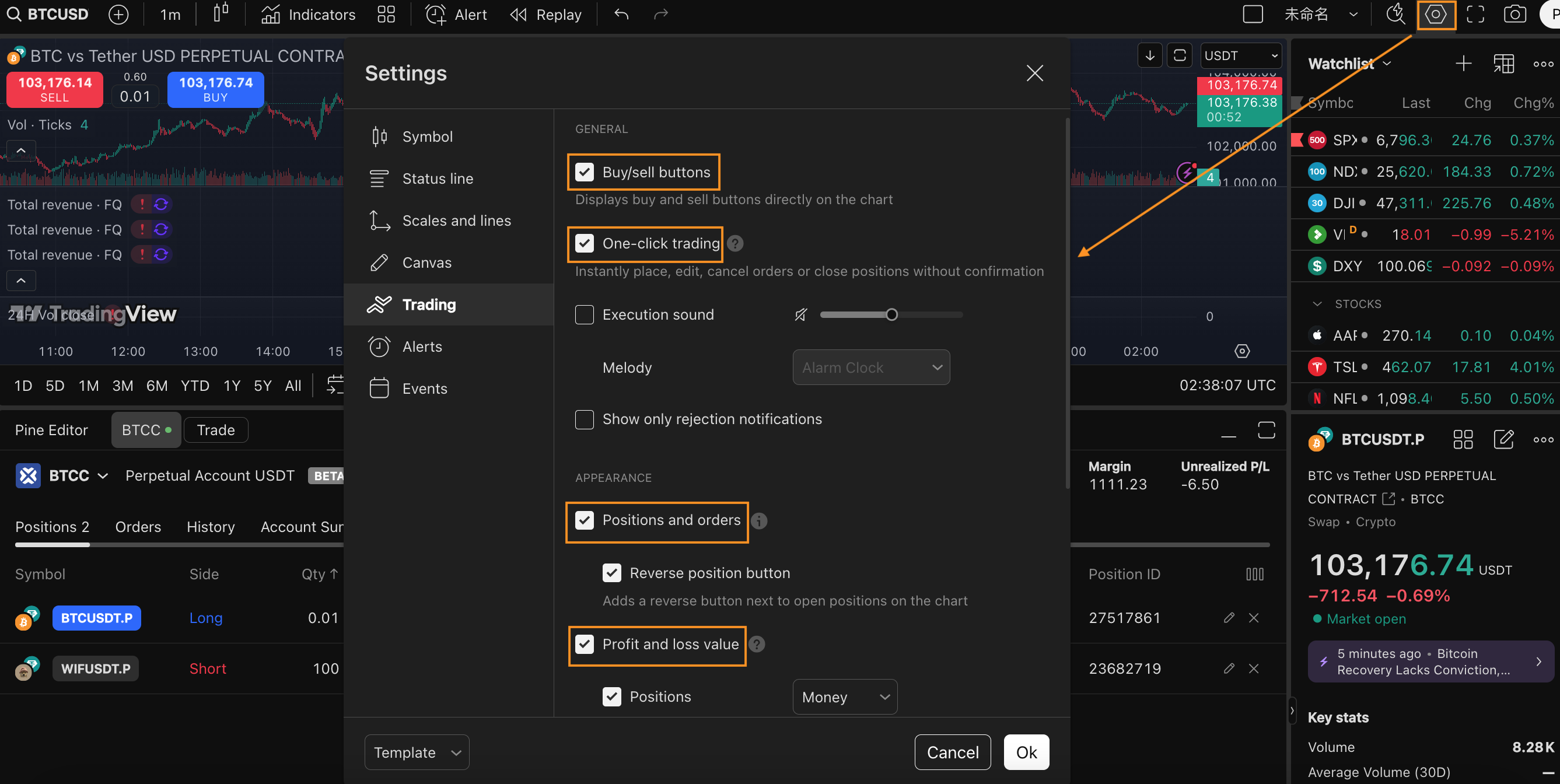The image size is (1560, 784).
Task: Uncheck the Buy/sell buttons checkbox
Action: [x=584, y=173]
